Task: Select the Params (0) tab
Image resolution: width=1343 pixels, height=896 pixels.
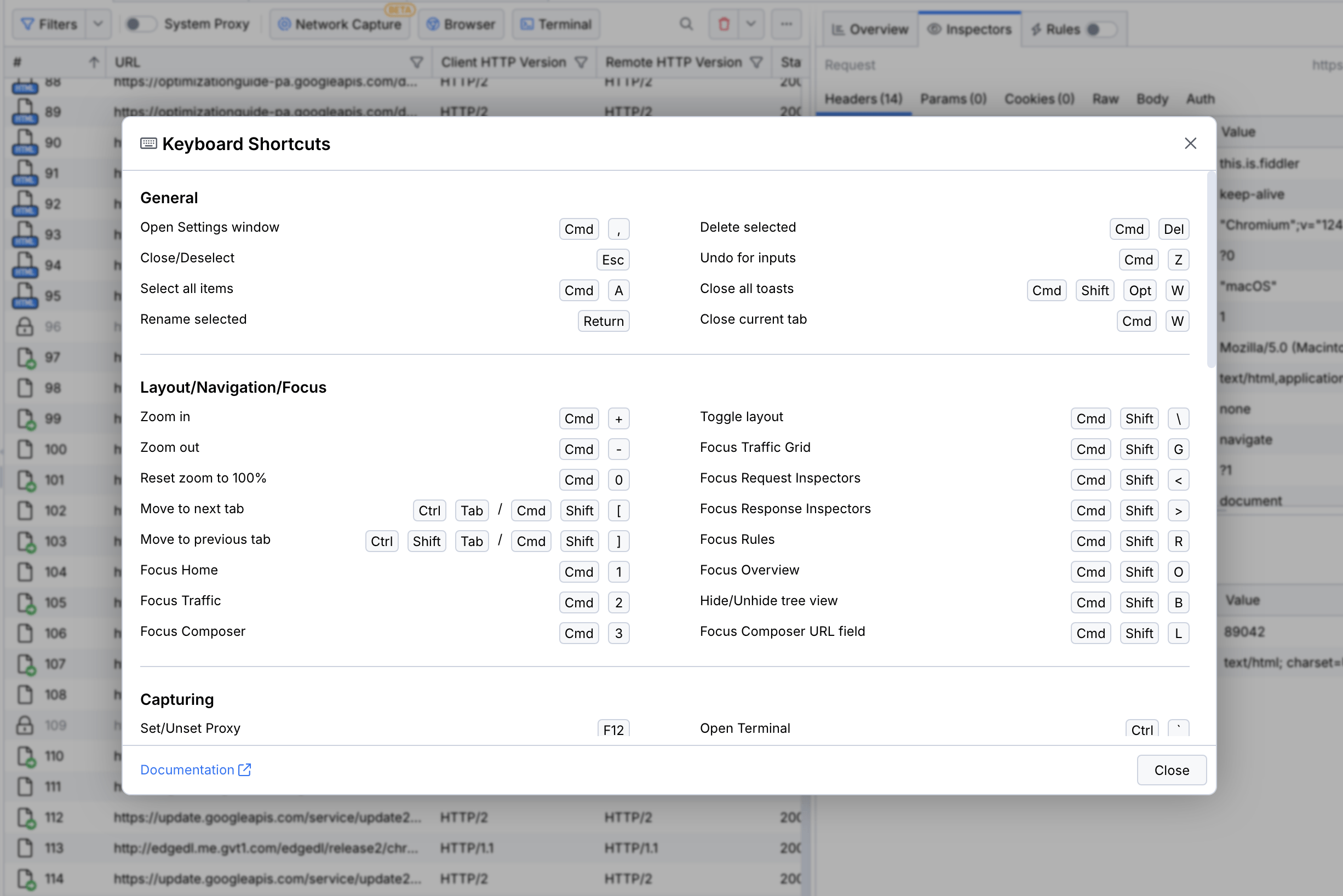Action: [953, 99]
